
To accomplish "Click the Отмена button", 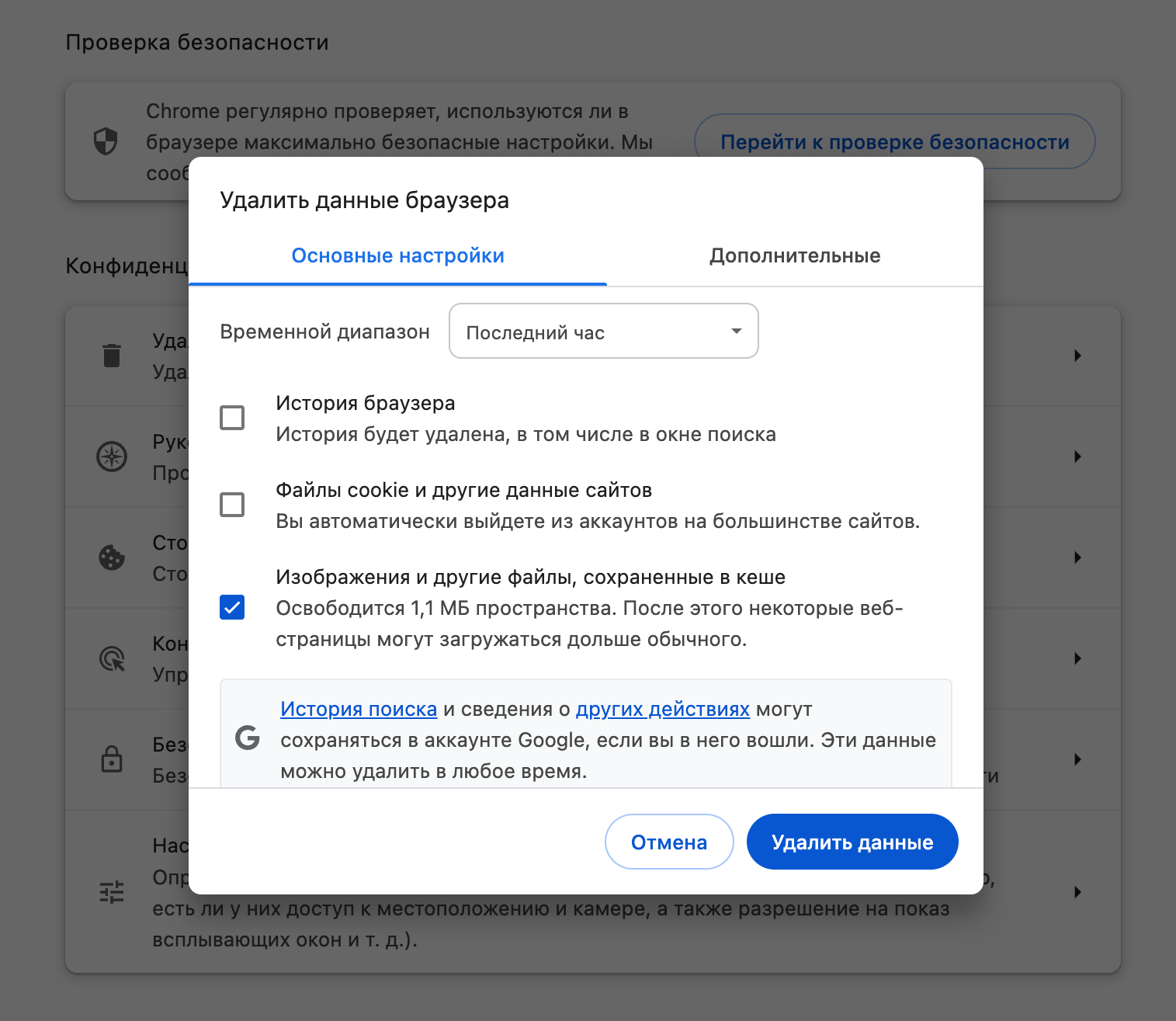I will click(x=668, y=842).
